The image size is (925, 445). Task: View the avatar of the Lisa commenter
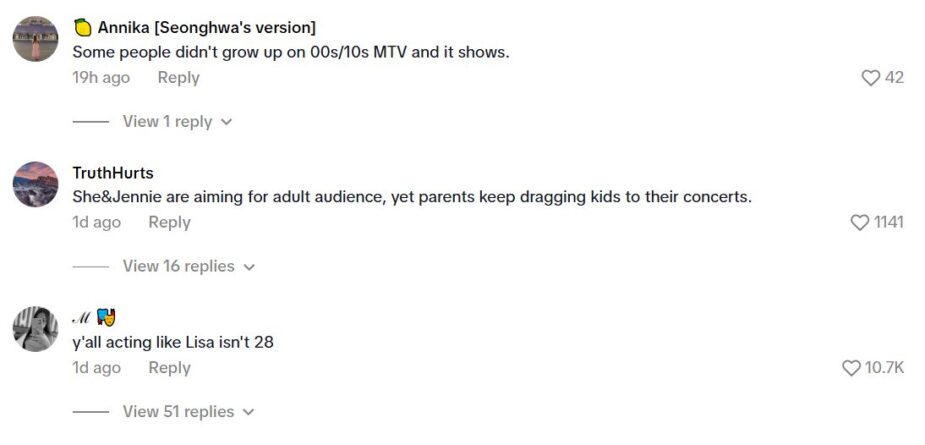pos(35,329)
